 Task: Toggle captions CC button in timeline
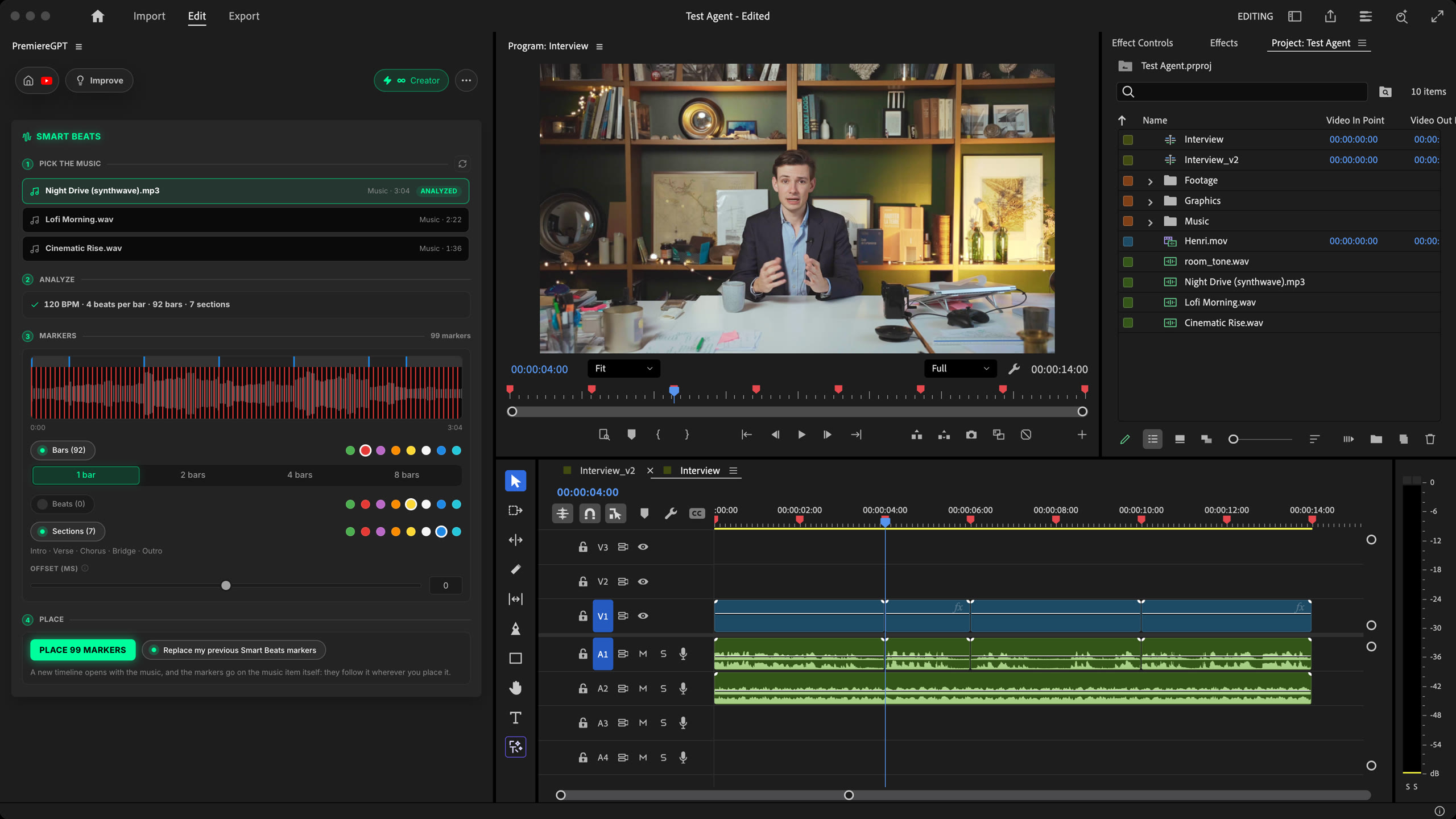[697, 514]
